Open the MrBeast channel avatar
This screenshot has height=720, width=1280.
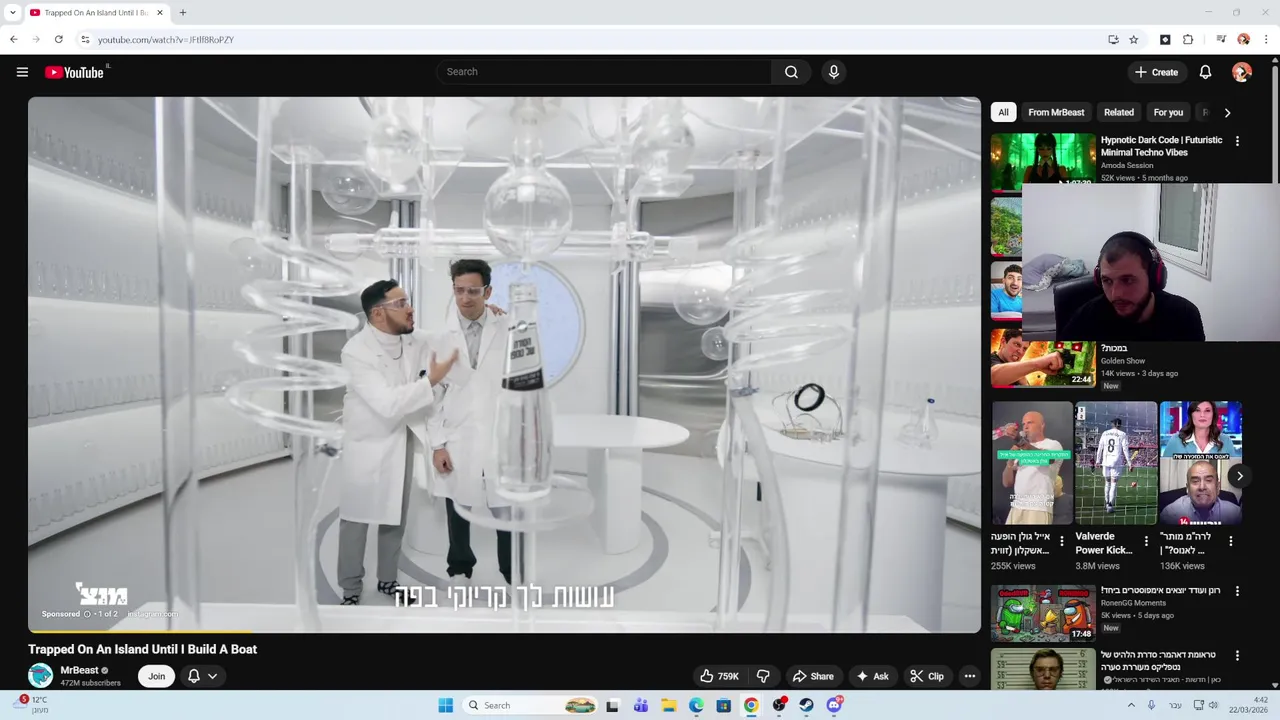click(40, 676)
